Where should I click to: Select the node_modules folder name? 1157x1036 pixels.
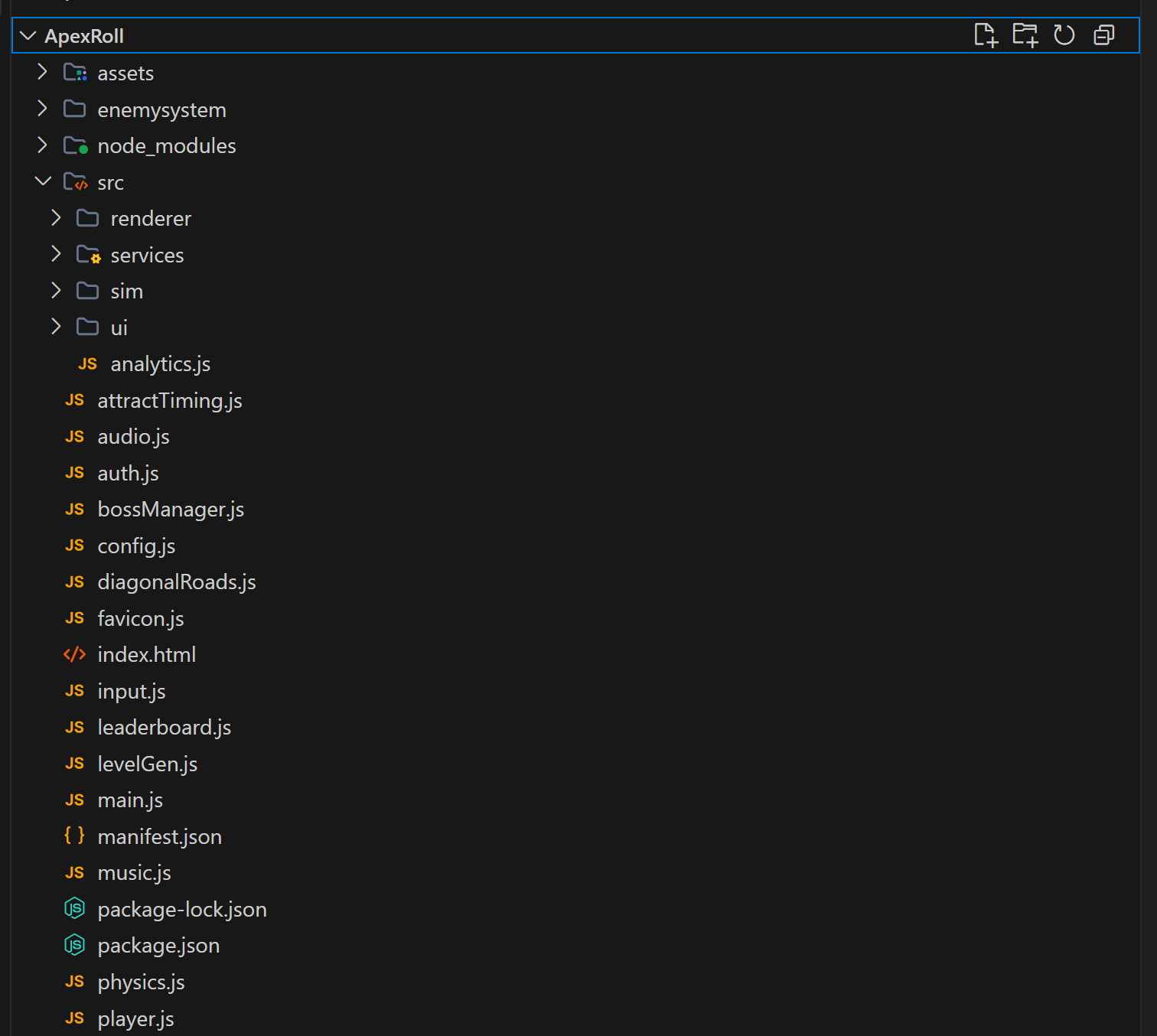click(167, 146)
